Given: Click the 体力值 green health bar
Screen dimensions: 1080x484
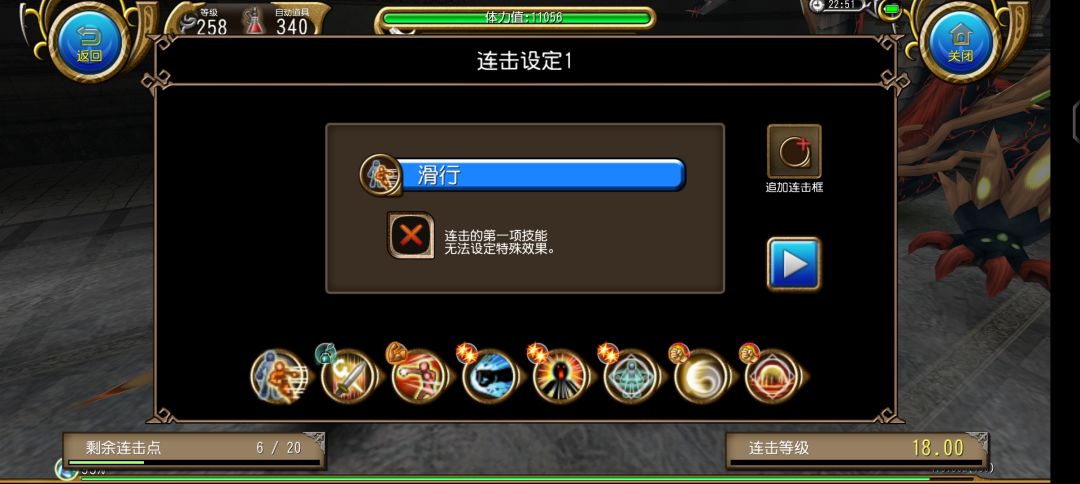Looking at the screenshot, I should pyautogui.click(x=515, y=18).
